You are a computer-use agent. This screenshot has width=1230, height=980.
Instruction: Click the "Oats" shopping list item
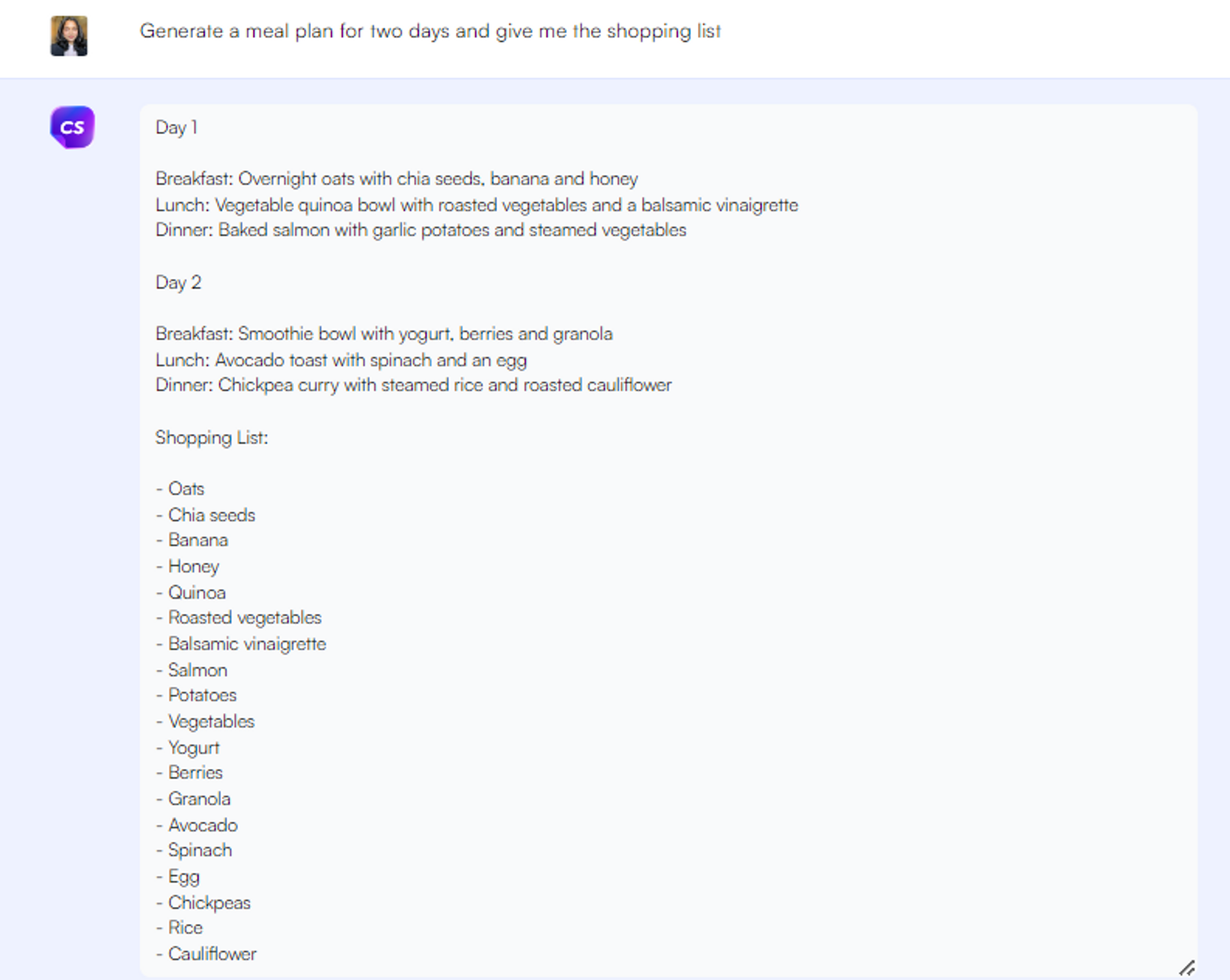click(186, 489)
